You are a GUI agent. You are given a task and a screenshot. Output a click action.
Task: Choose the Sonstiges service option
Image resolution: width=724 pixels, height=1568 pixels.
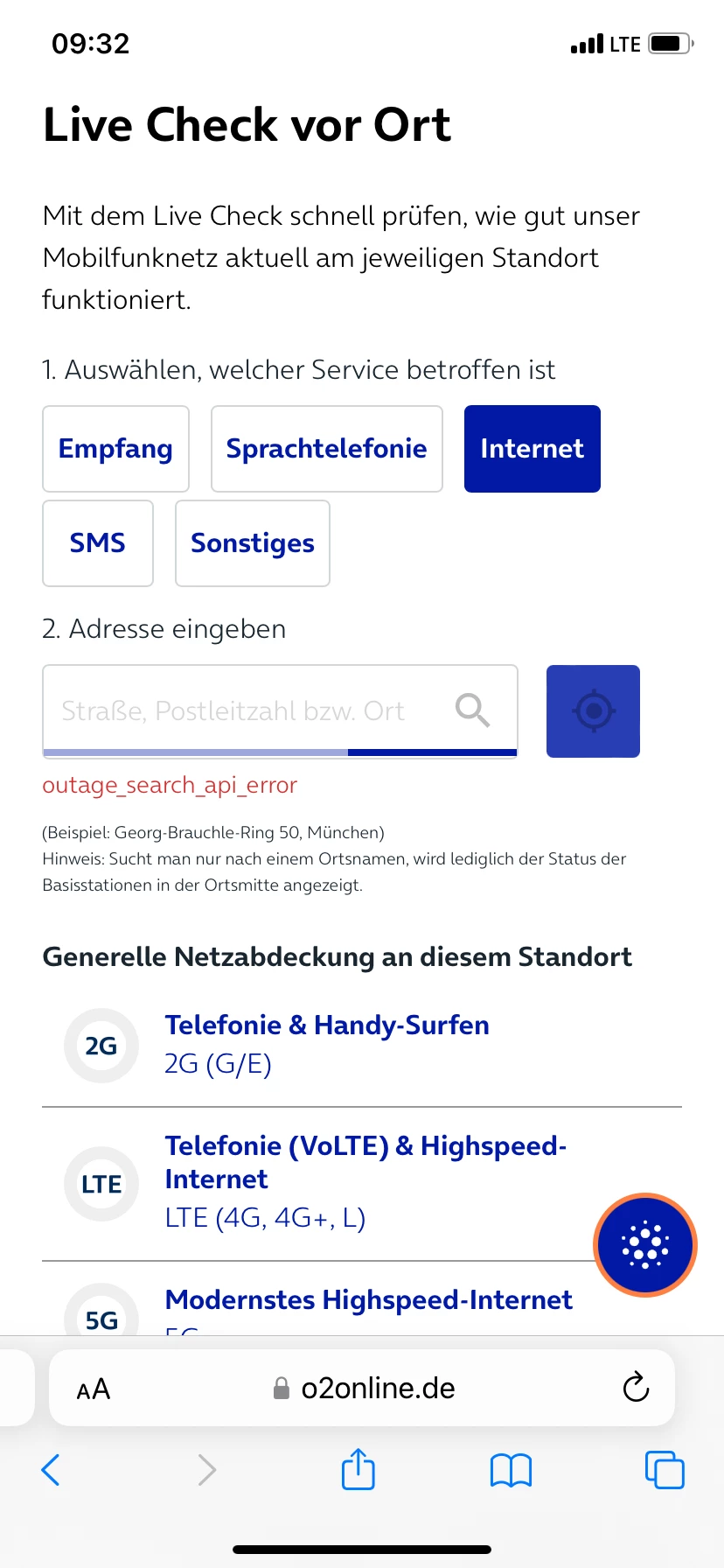253,543
